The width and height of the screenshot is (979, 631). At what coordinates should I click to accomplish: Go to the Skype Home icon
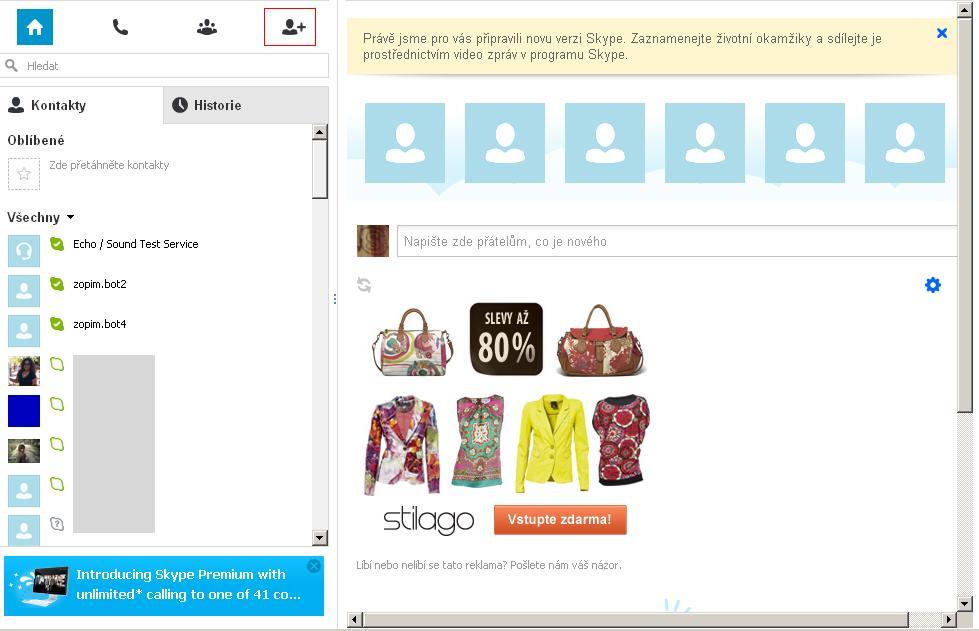point(35,27)
